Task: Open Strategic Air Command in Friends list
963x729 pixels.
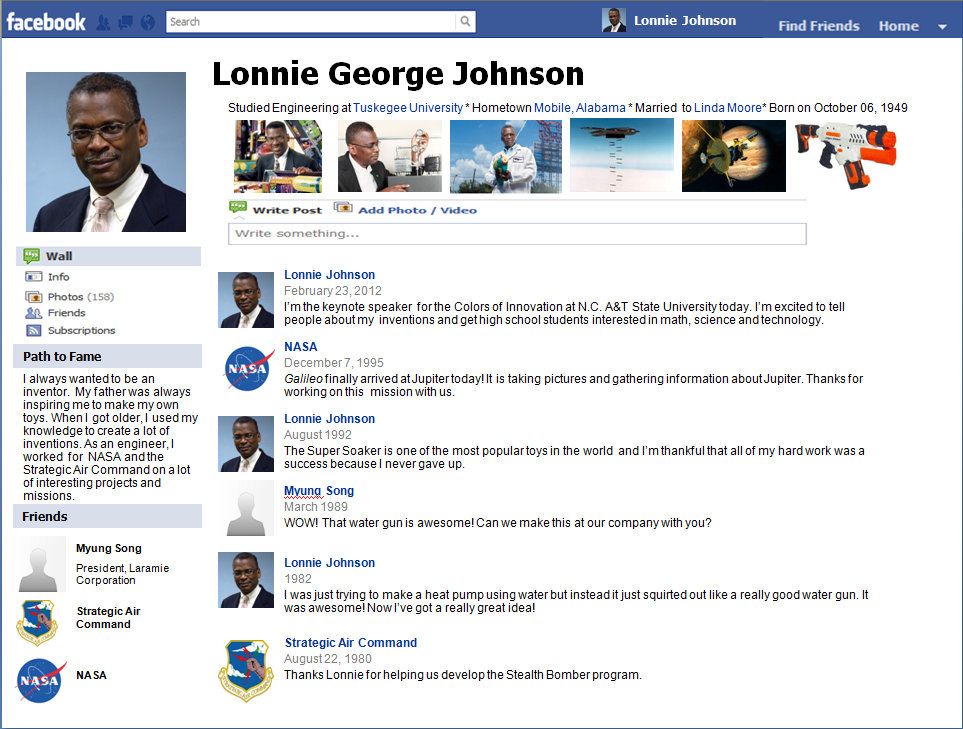Action: (x=108, y=617)
